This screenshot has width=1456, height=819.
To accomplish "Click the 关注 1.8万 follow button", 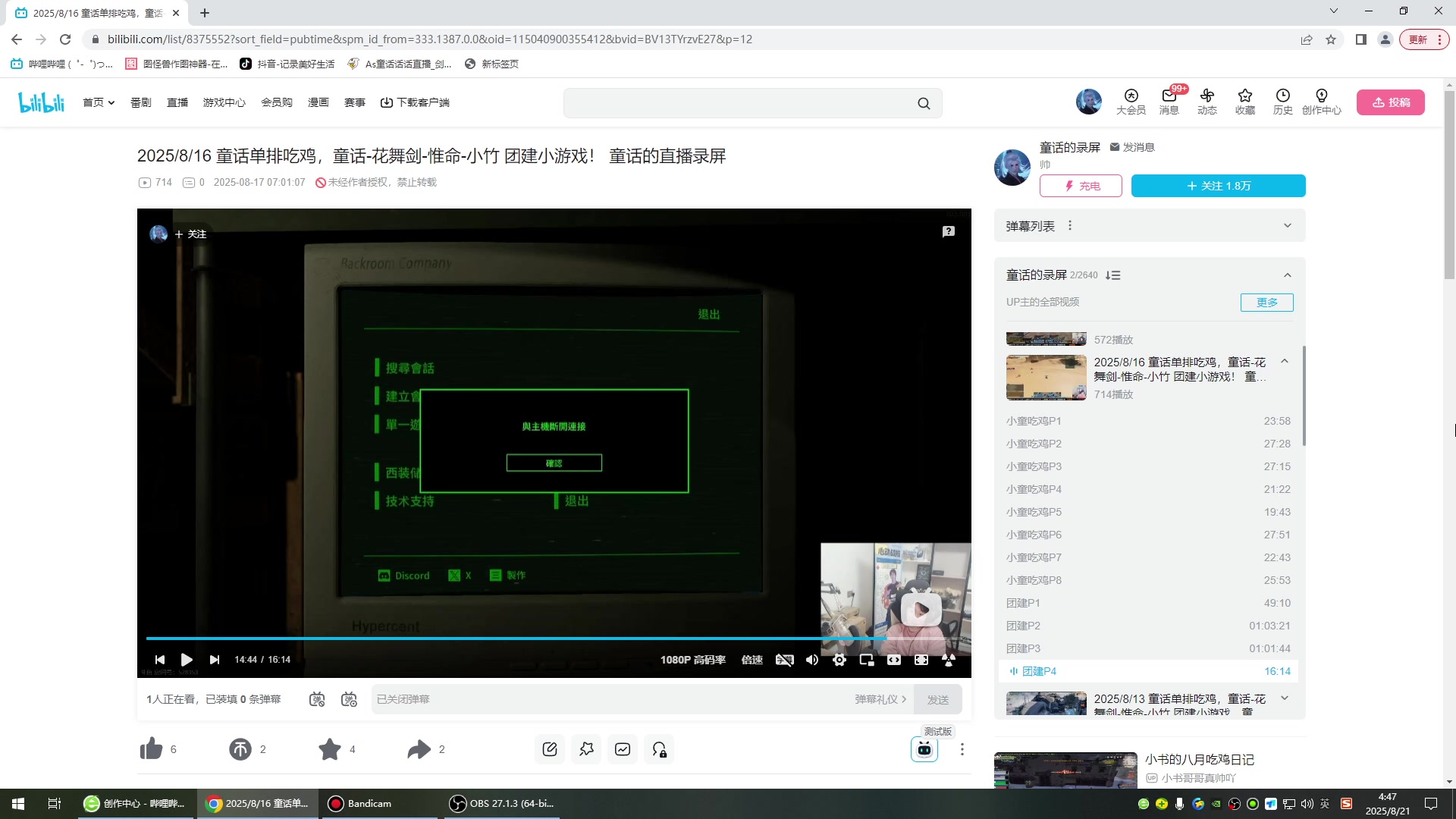I will (x=1218, y=186).
